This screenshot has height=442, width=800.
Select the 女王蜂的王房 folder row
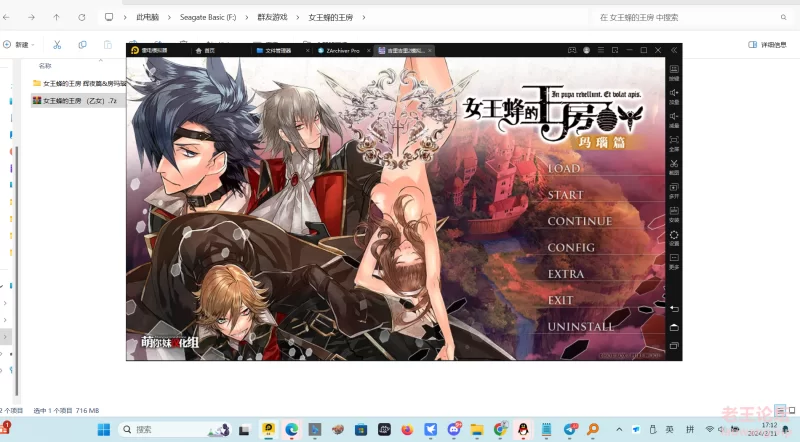(x=79, y=83)
